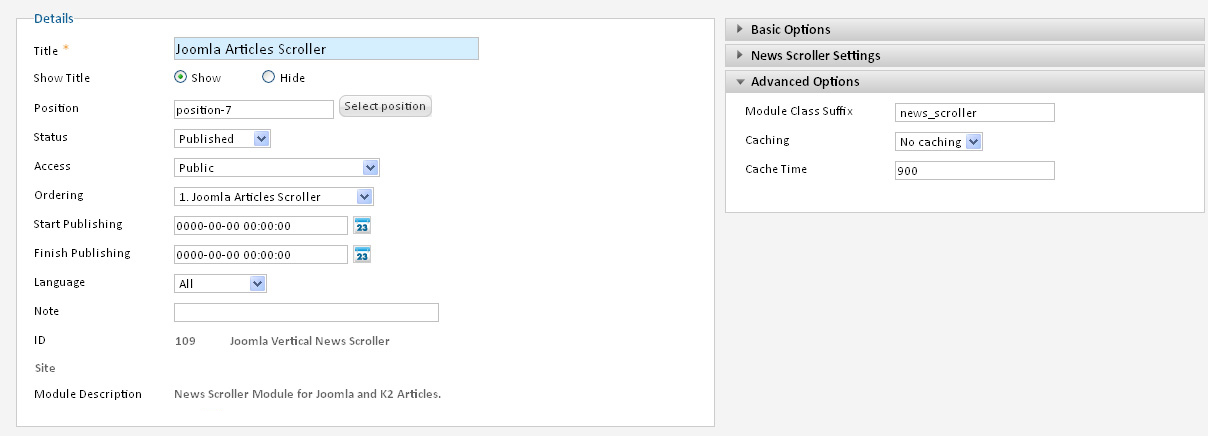Click the Select position button

pos(386,106)
